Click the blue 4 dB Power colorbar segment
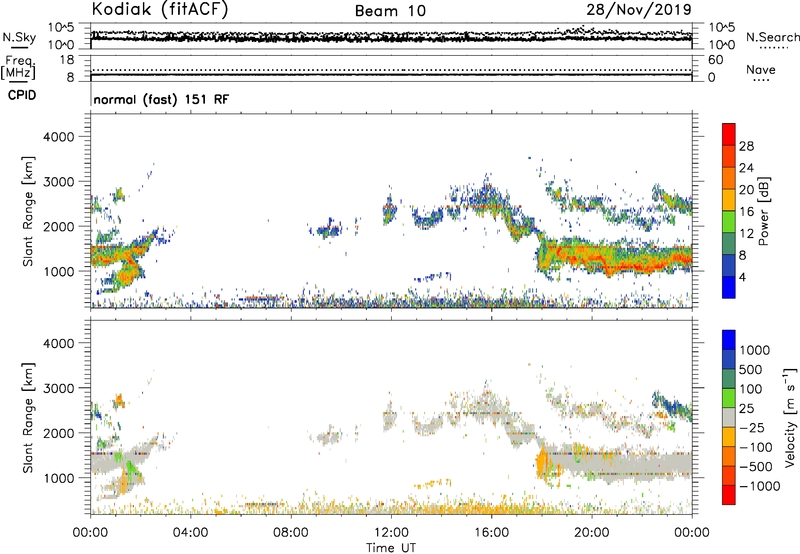This screenshot has height=554, width=800. (x=729, y=287)
